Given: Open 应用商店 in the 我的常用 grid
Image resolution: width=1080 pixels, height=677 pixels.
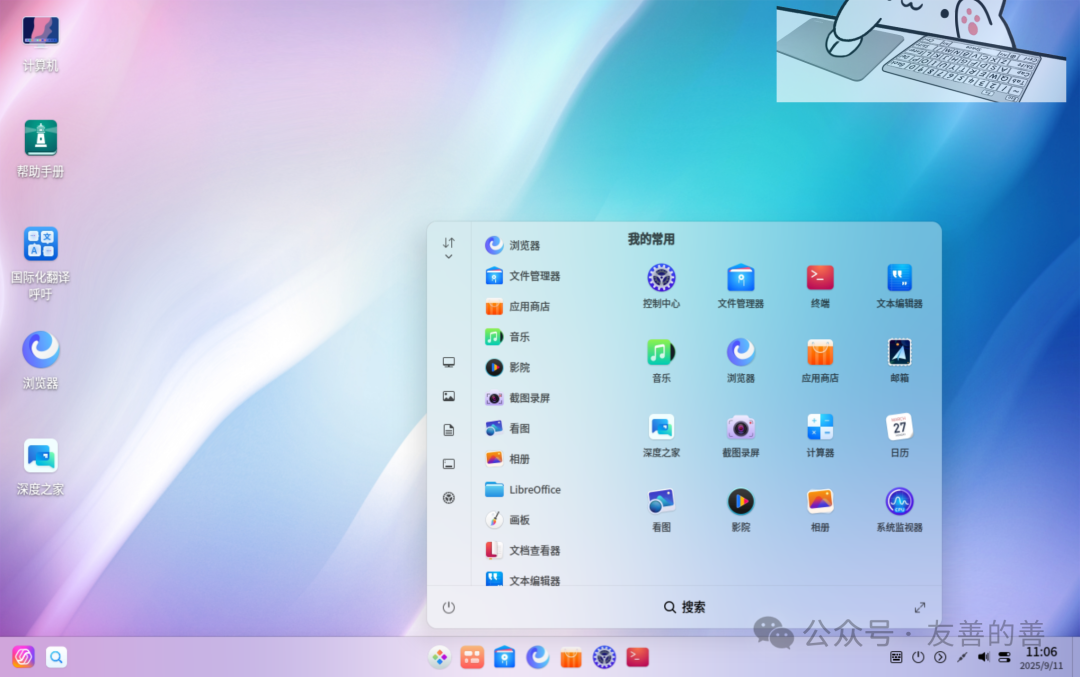Looking at the screenshot, I should click(820, 361).
